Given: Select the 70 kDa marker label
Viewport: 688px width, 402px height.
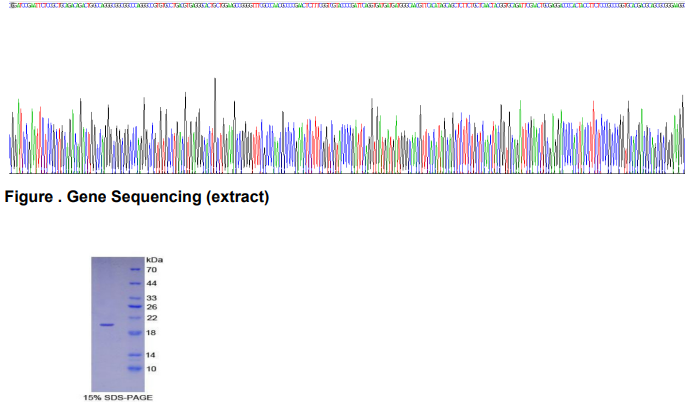Looking at the screenshot, I should pos(151,269).
